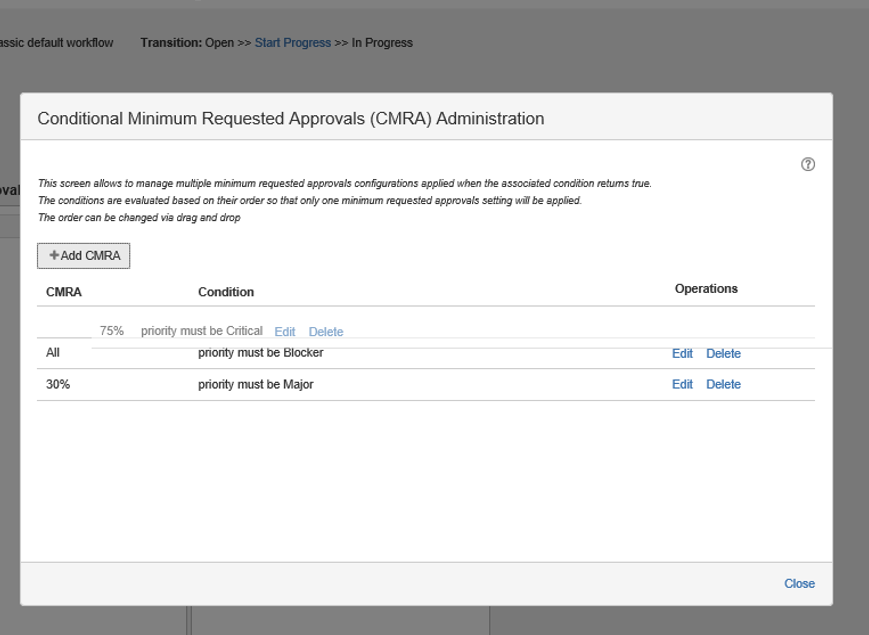The height and width of the screenshot is (635, 869).
Task: Click the priority must be Critical condition text
Action: pyautogui.click(x=201, y=332)
